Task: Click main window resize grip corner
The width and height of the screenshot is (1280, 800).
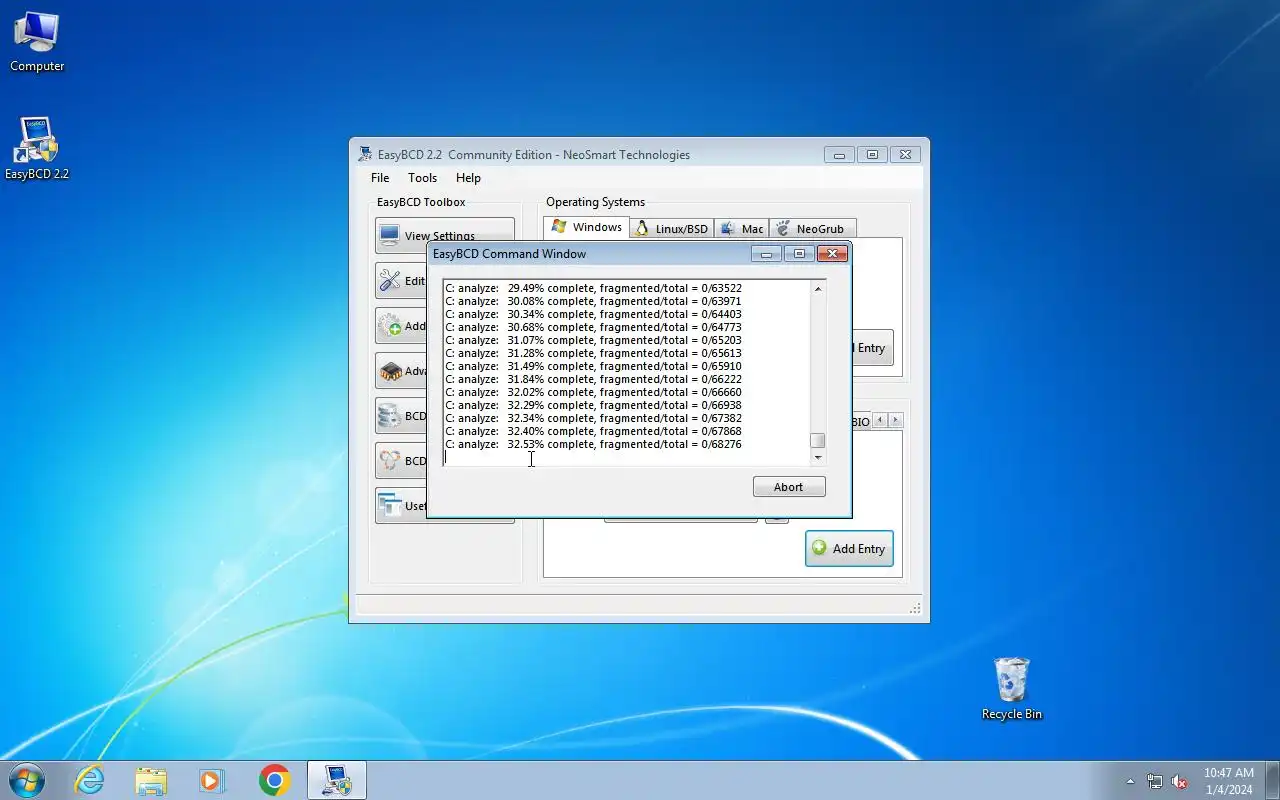Action: tap(915, 609)
